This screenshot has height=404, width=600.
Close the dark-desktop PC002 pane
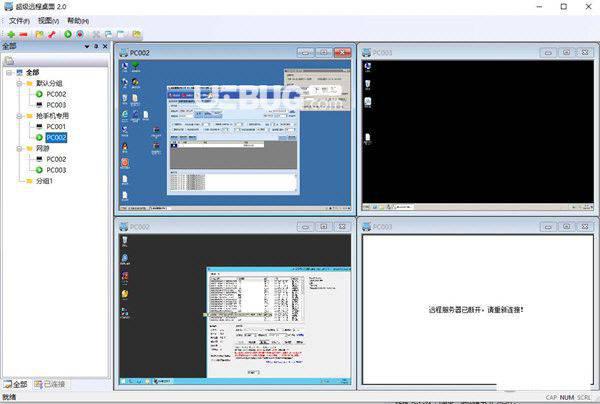coord(342,227)
